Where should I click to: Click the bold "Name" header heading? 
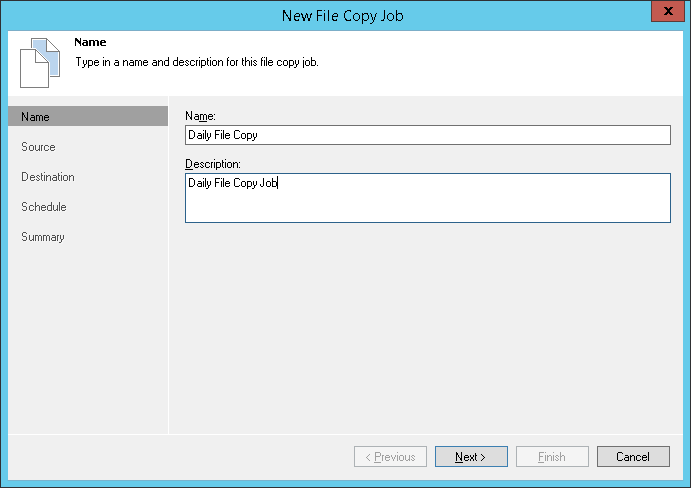90,43
